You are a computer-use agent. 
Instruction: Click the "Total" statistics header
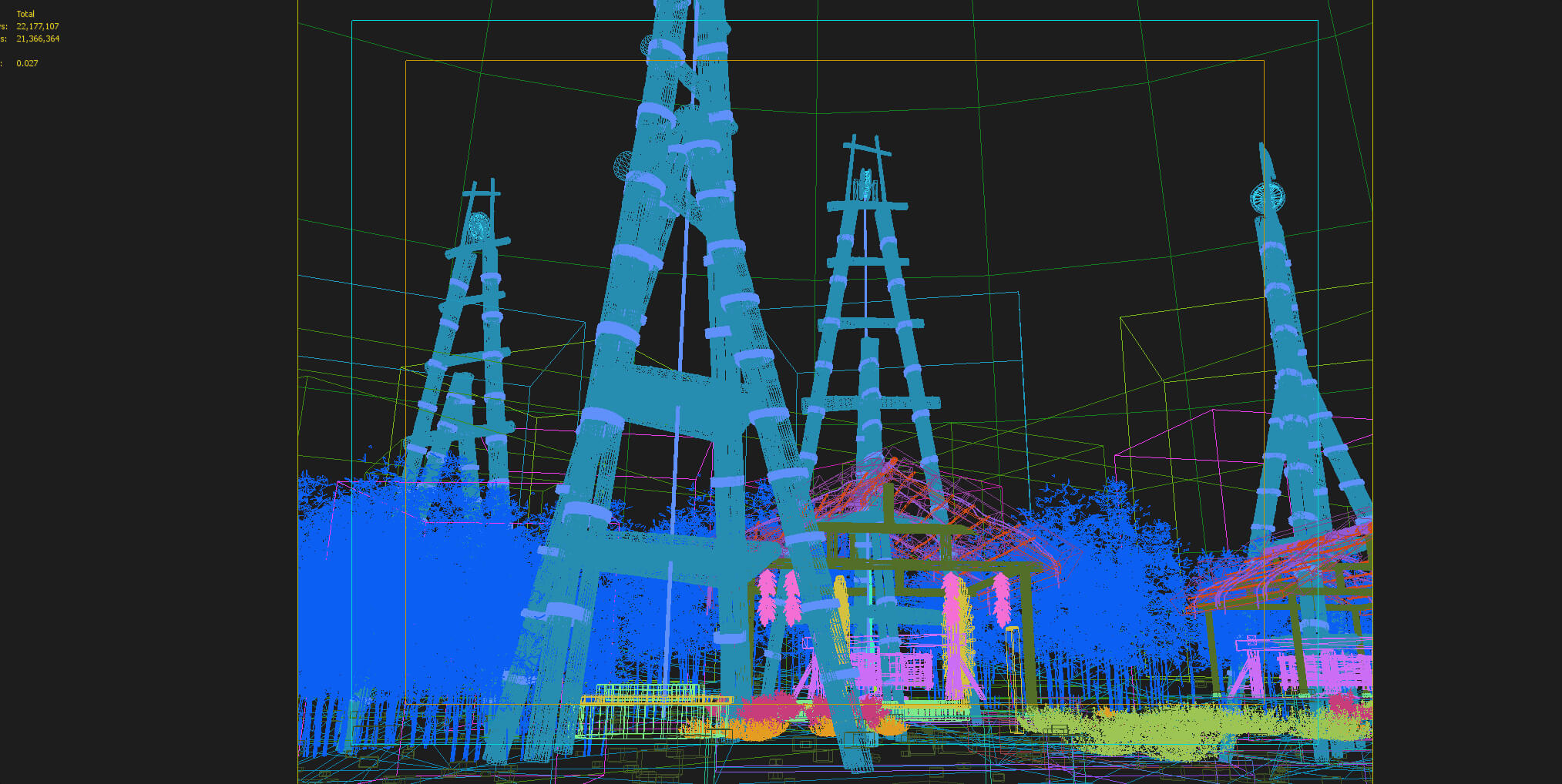(x=25, y=14)
